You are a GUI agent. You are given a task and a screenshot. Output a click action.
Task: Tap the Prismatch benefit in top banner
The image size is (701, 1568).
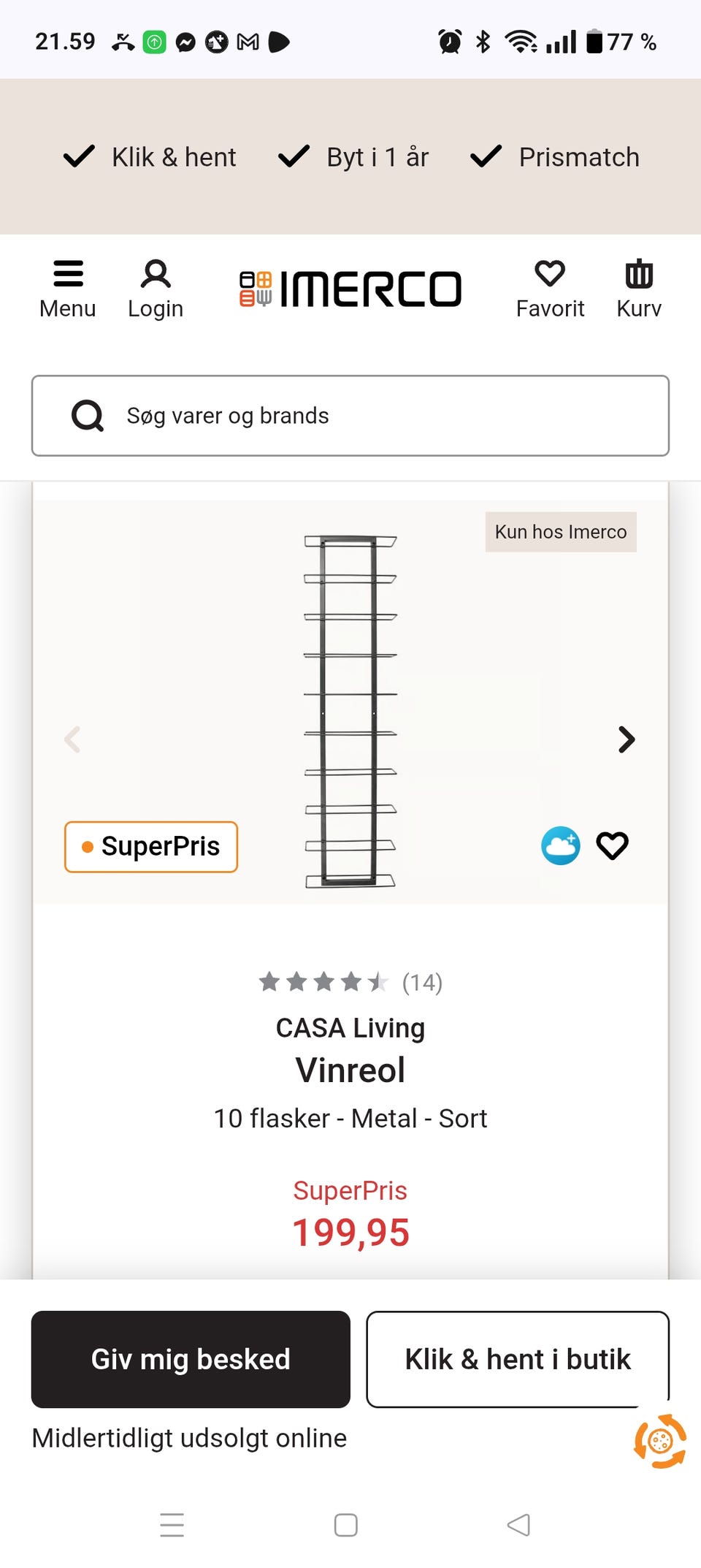pyautogui.click(x=556, y=157)
